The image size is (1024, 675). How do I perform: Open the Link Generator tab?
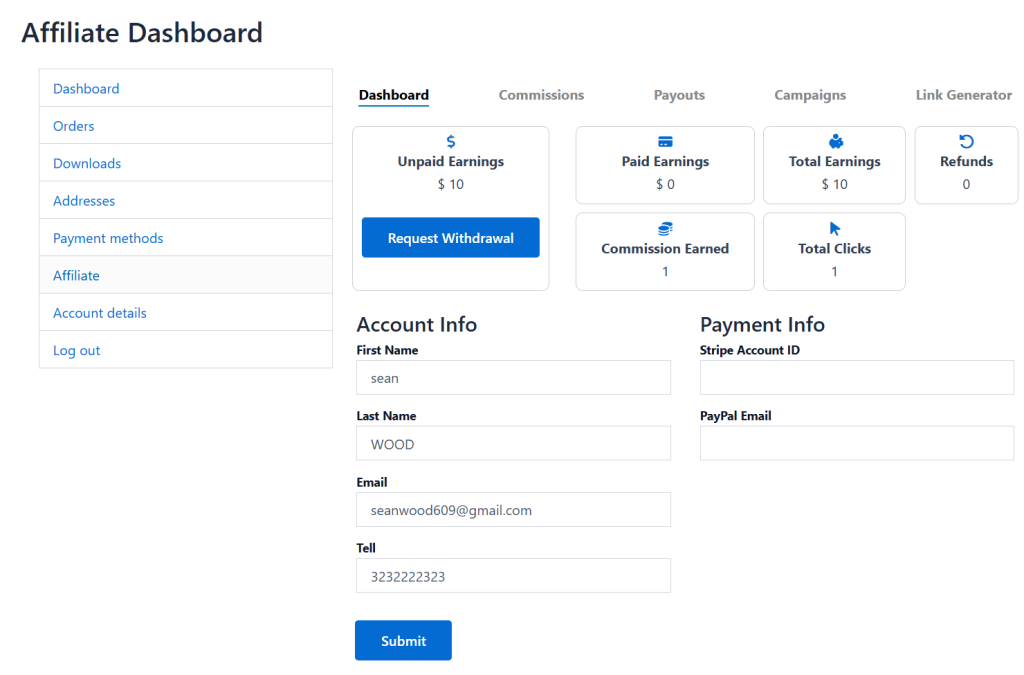[964, 95]
